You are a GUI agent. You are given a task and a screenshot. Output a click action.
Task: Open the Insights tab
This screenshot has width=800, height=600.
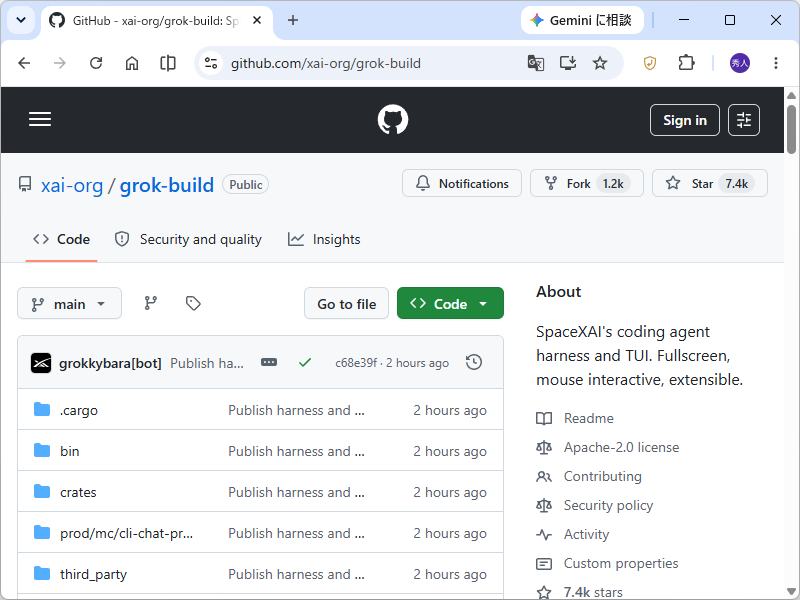(x=324, y=239)
